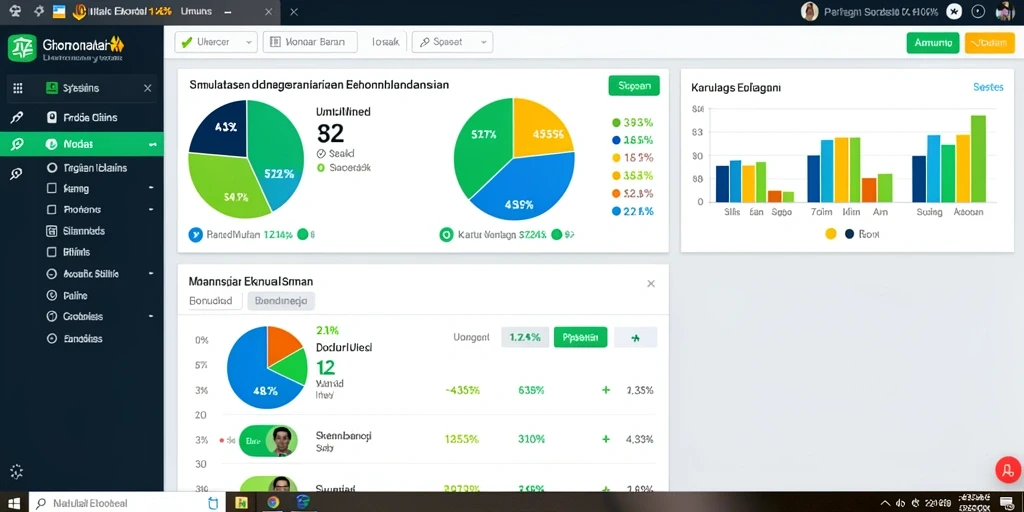Click the blue Sestes link
Image resolution: width=1024 pixels, height=512 pixels.
[x=987, y=87]
